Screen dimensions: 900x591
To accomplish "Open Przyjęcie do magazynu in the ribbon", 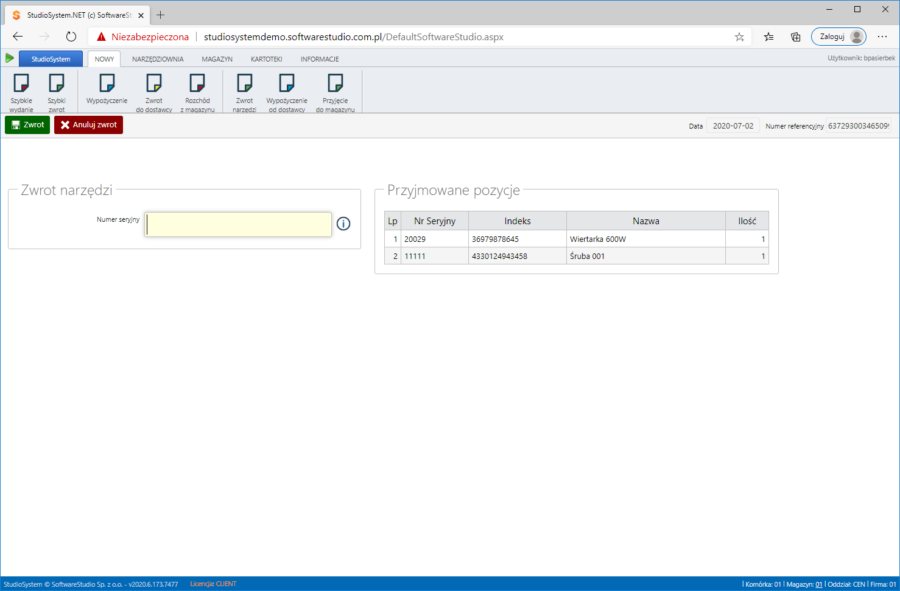I will point(335,92).
